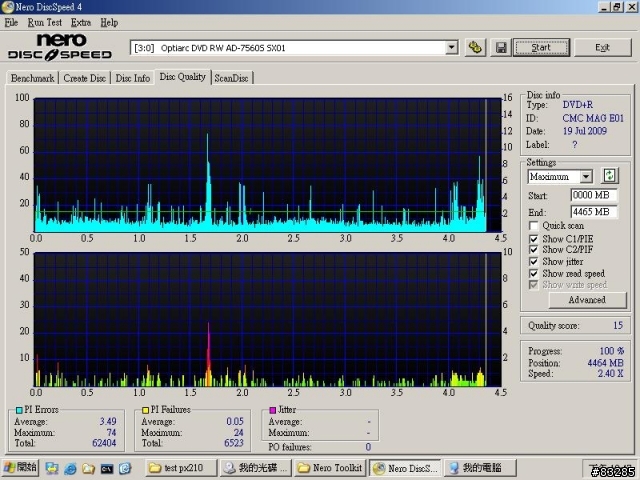The image size is (640, 480).
Task: Click the End MB input field
Action: 593,212
